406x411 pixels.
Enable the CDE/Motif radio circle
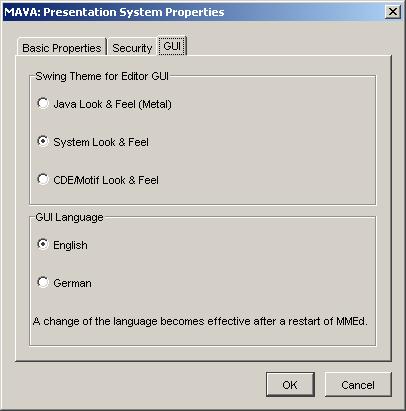point(43,179)
